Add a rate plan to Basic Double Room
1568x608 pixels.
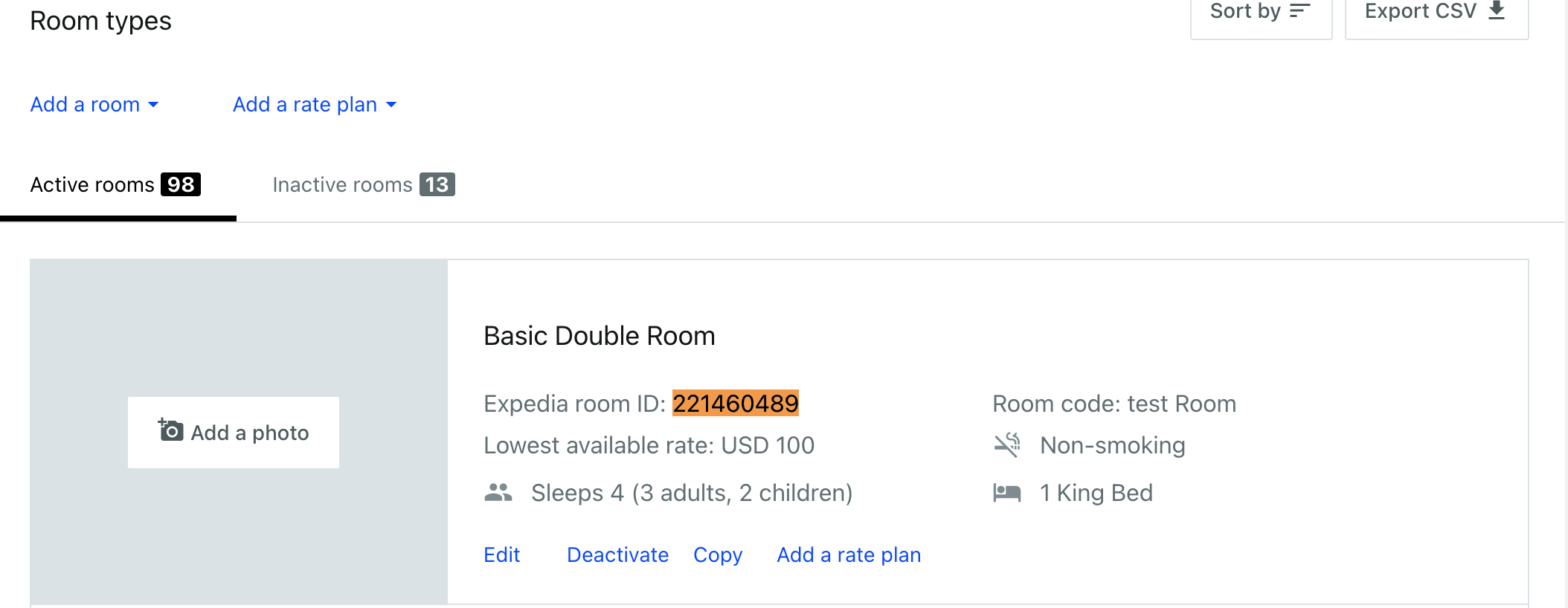pyautogui.click(x=849, y=555)
